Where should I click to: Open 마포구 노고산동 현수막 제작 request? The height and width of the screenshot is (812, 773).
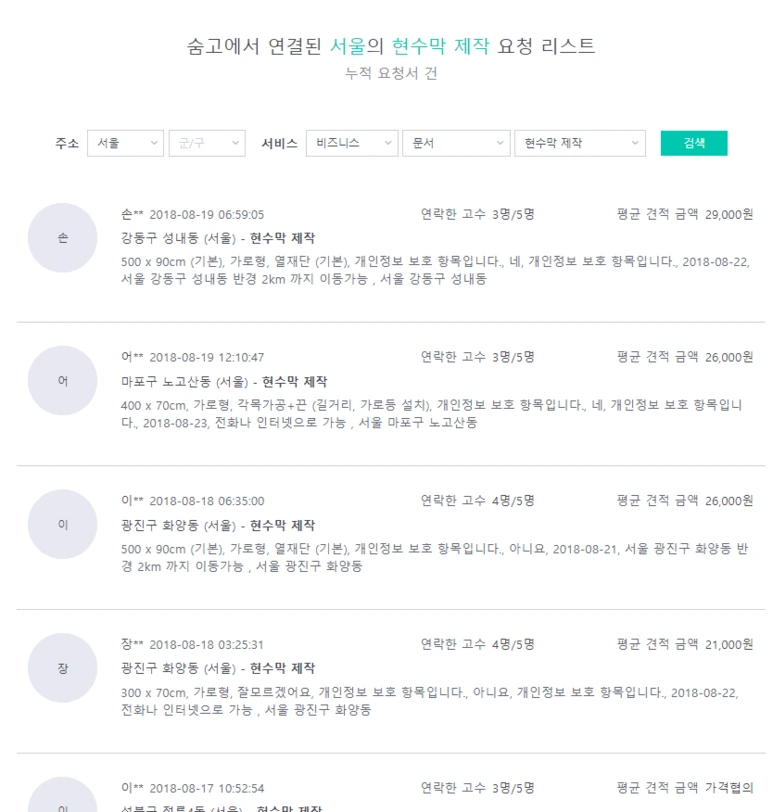coord(223,382)
